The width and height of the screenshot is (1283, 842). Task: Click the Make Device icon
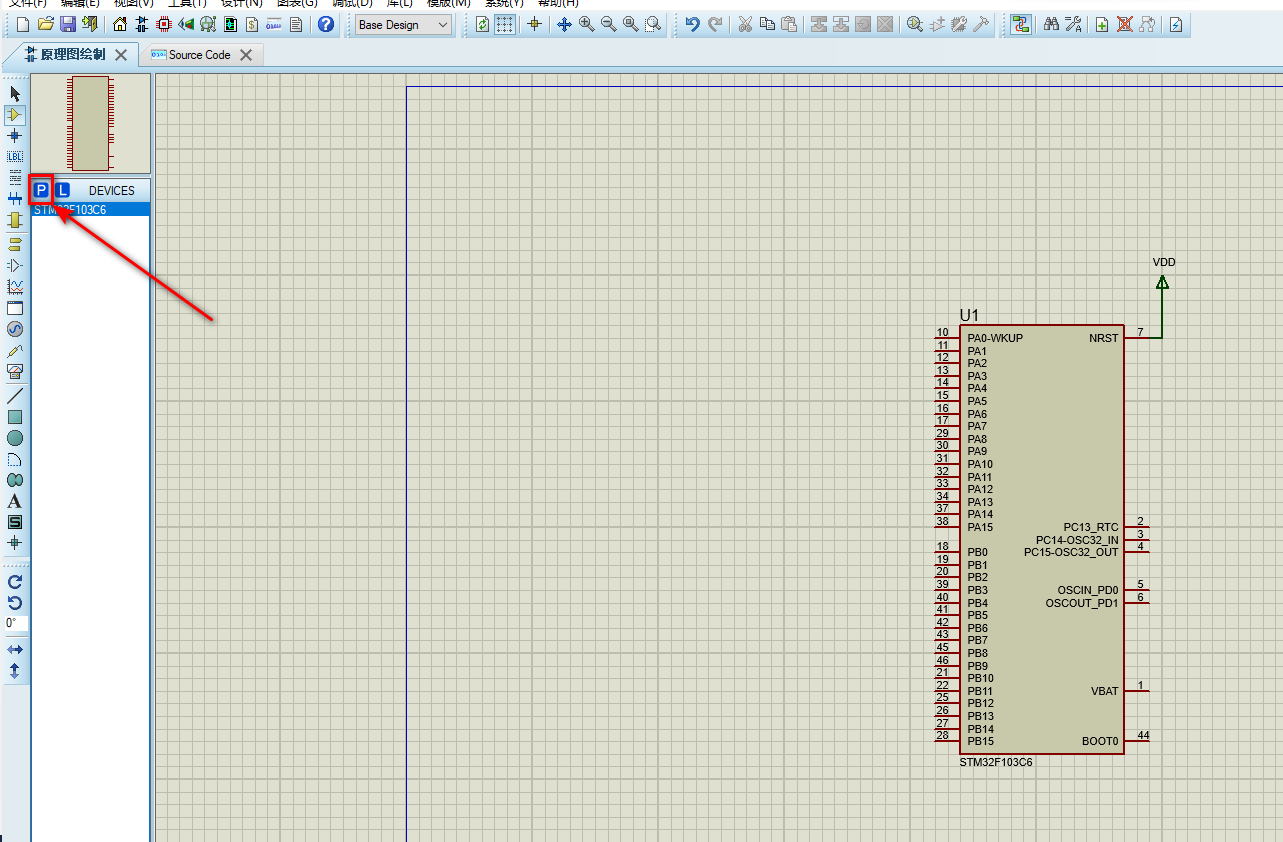tap(937, 24)
